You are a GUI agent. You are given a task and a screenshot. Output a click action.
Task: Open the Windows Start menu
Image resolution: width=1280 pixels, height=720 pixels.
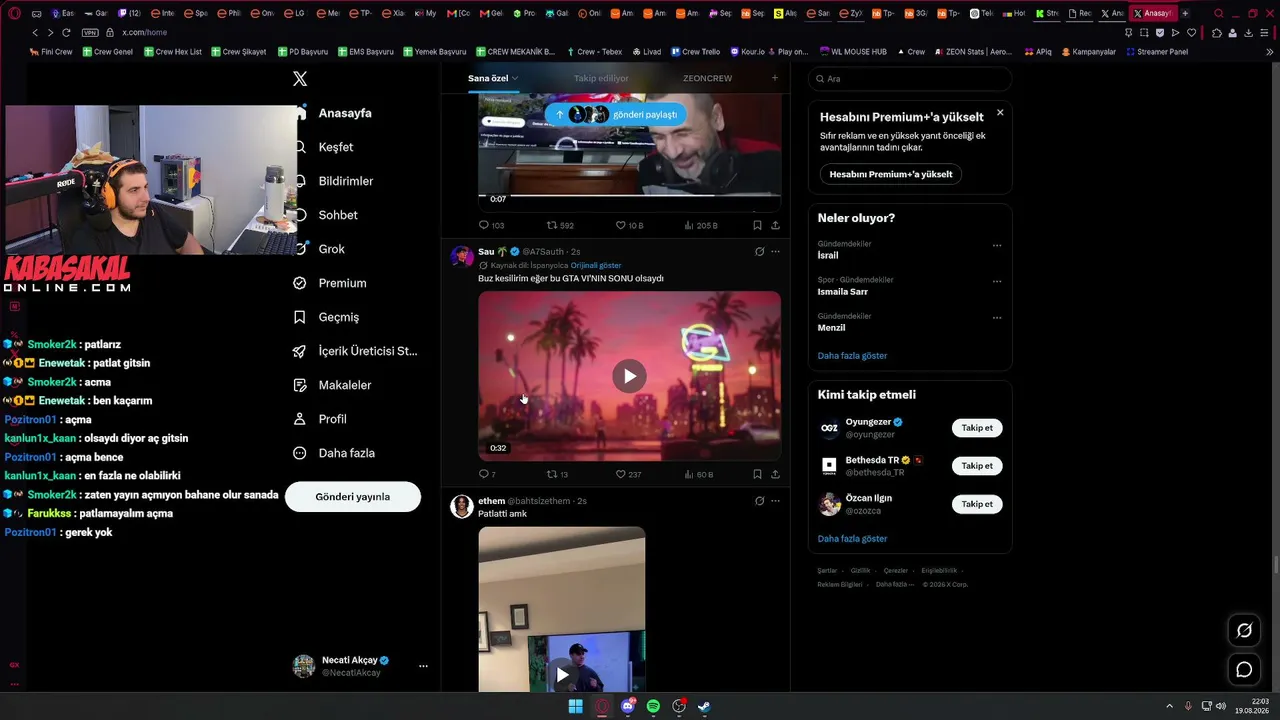tap(576, 706)
